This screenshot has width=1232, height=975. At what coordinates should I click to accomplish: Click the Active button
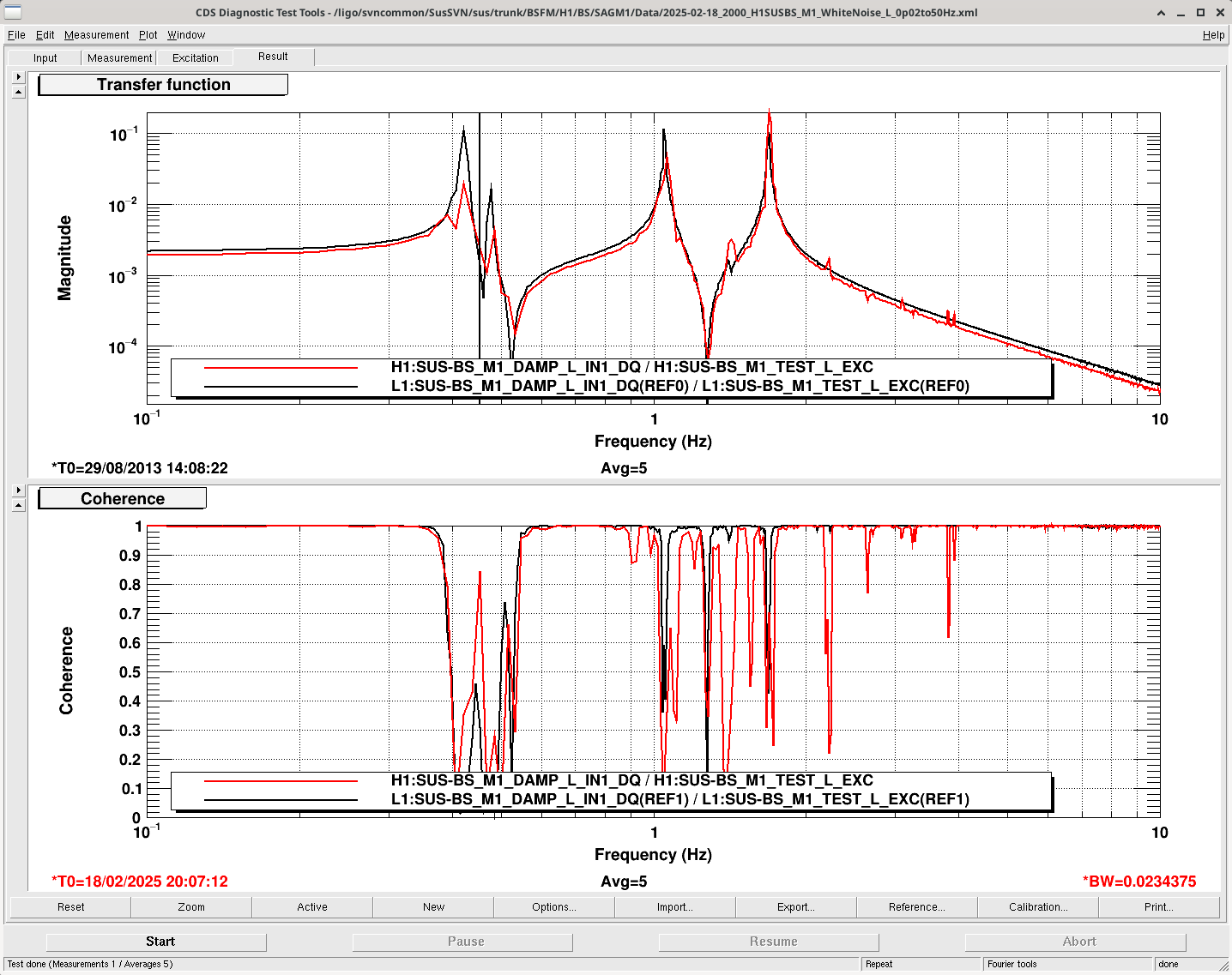pyautogui.click(x=312, y=907)
